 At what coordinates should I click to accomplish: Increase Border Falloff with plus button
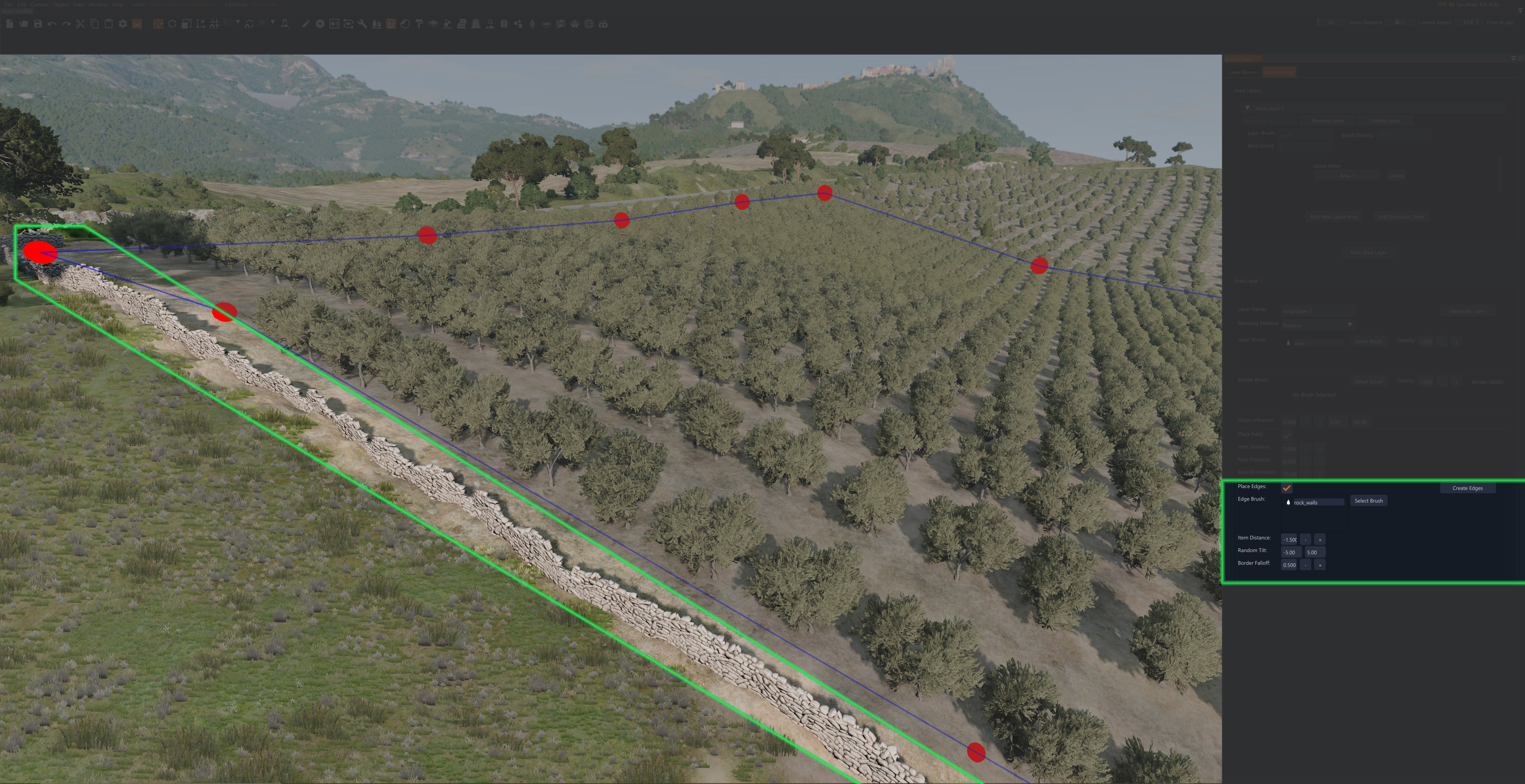point(1319,565)
